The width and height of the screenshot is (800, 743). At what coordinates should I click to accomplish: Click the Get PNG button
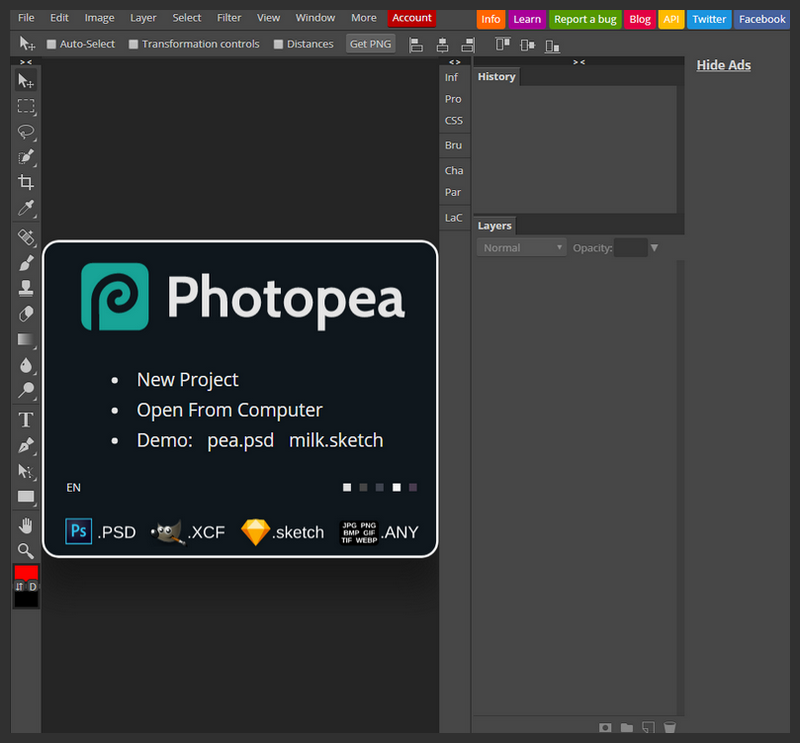(x=370, y=43)
